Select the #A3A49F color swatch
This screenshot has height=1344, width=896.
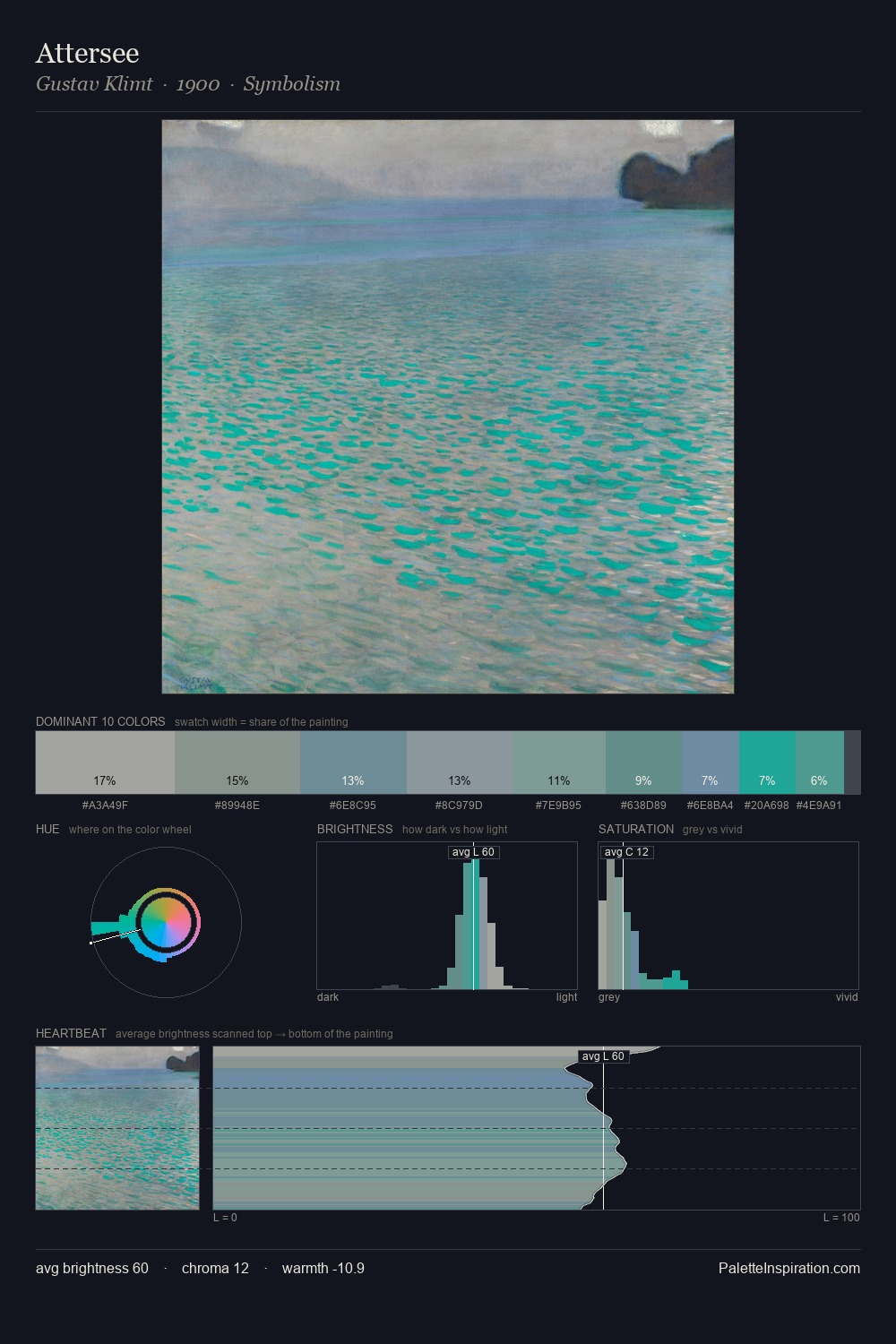[x=105, y=762]
